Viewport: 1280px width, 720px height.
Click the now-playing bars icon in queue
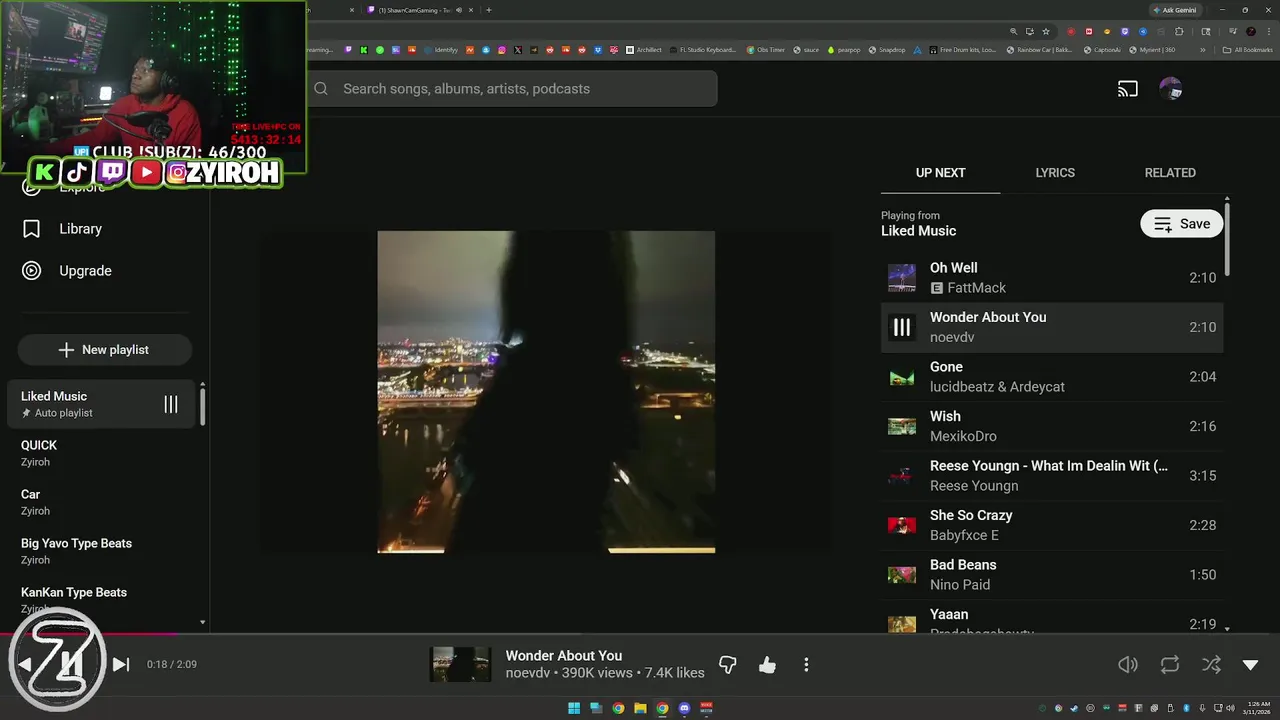(x=902, y=327)
